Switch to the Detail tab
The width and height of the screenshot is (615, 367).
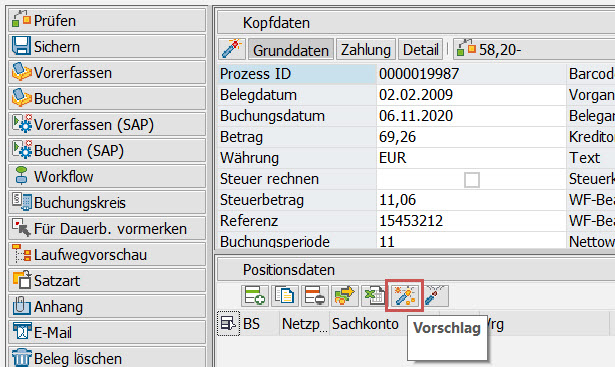click(420, 50)
